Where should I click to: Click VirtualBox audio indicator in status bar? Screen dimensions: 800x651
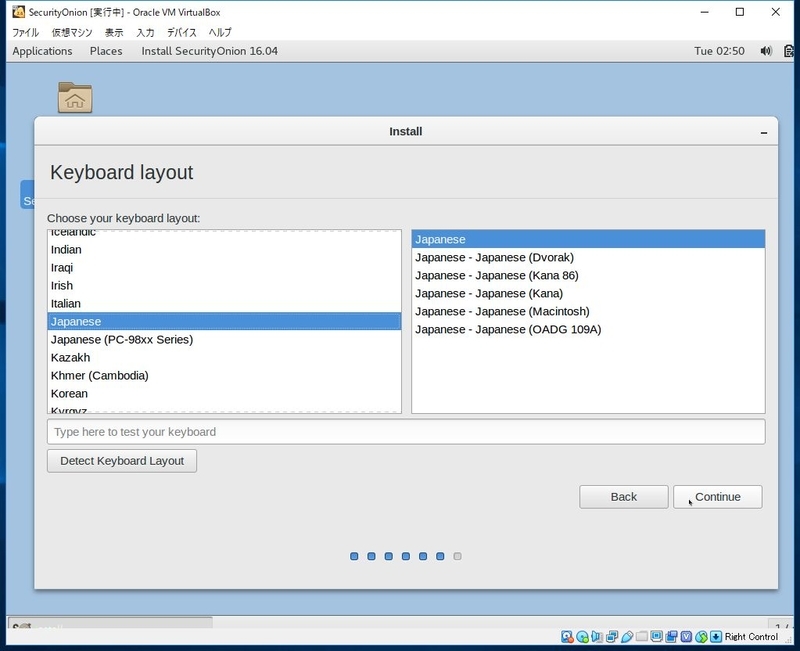click(x=597, y=636)
